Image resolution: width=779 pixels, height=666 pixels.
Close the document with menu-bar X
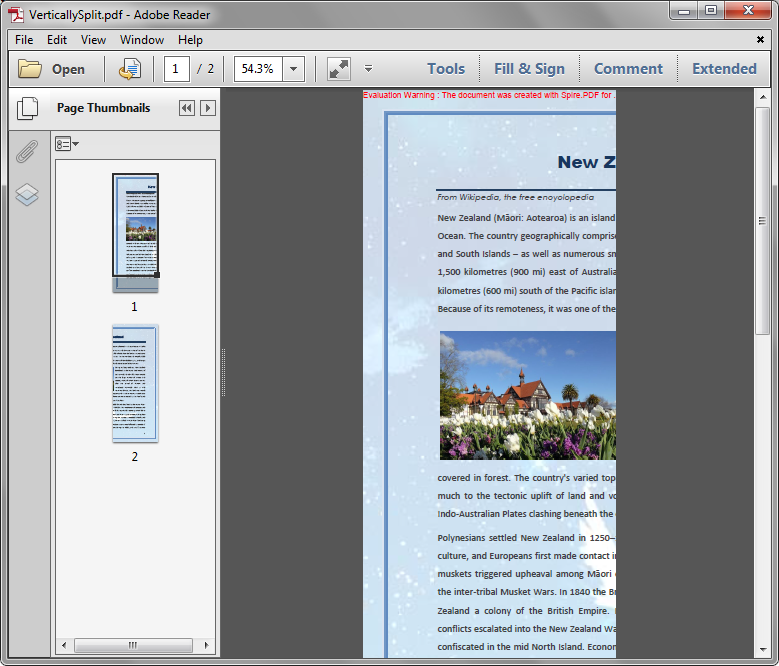[760, 40]
